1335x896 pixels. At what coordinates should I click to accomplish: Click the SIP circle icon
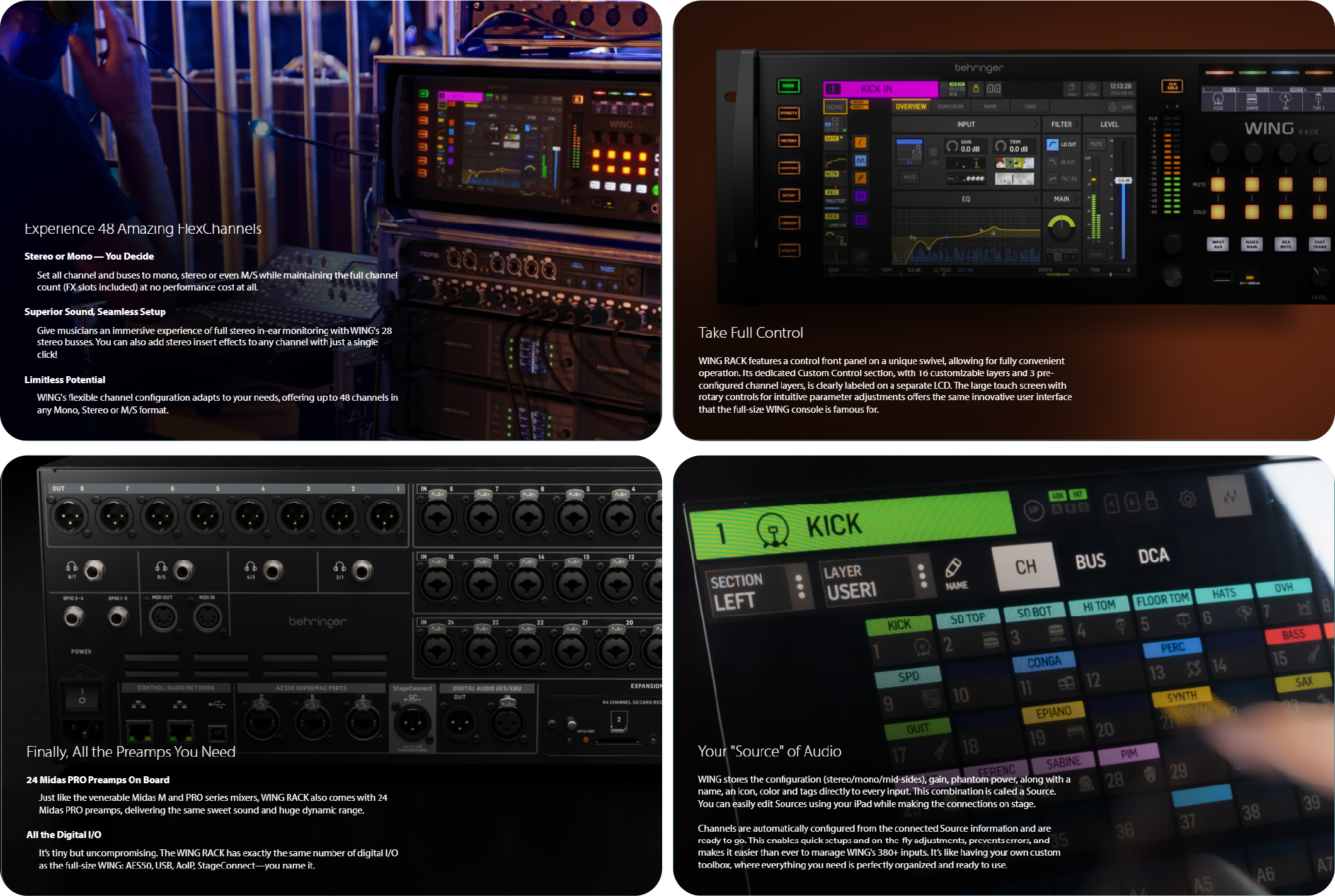pos(1033,510)
